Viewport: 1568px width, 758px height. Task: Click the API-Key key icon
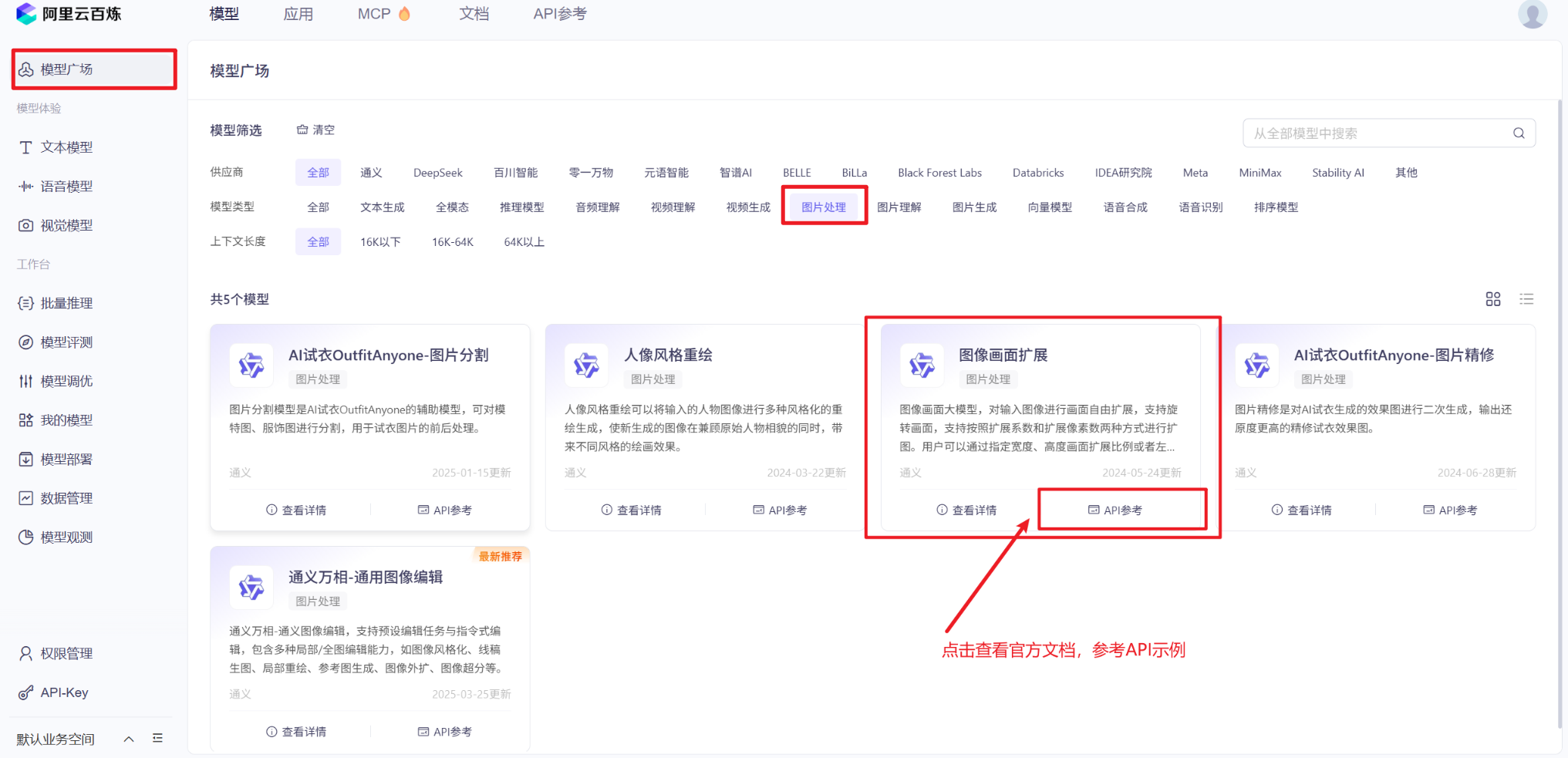[x=25, y=692]
